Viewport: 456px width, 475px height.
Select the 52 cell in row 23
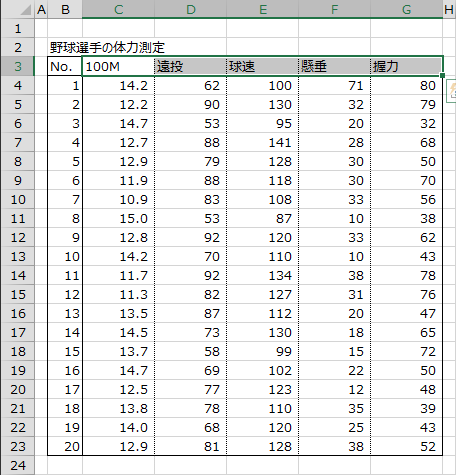click(x=407, y=446)
